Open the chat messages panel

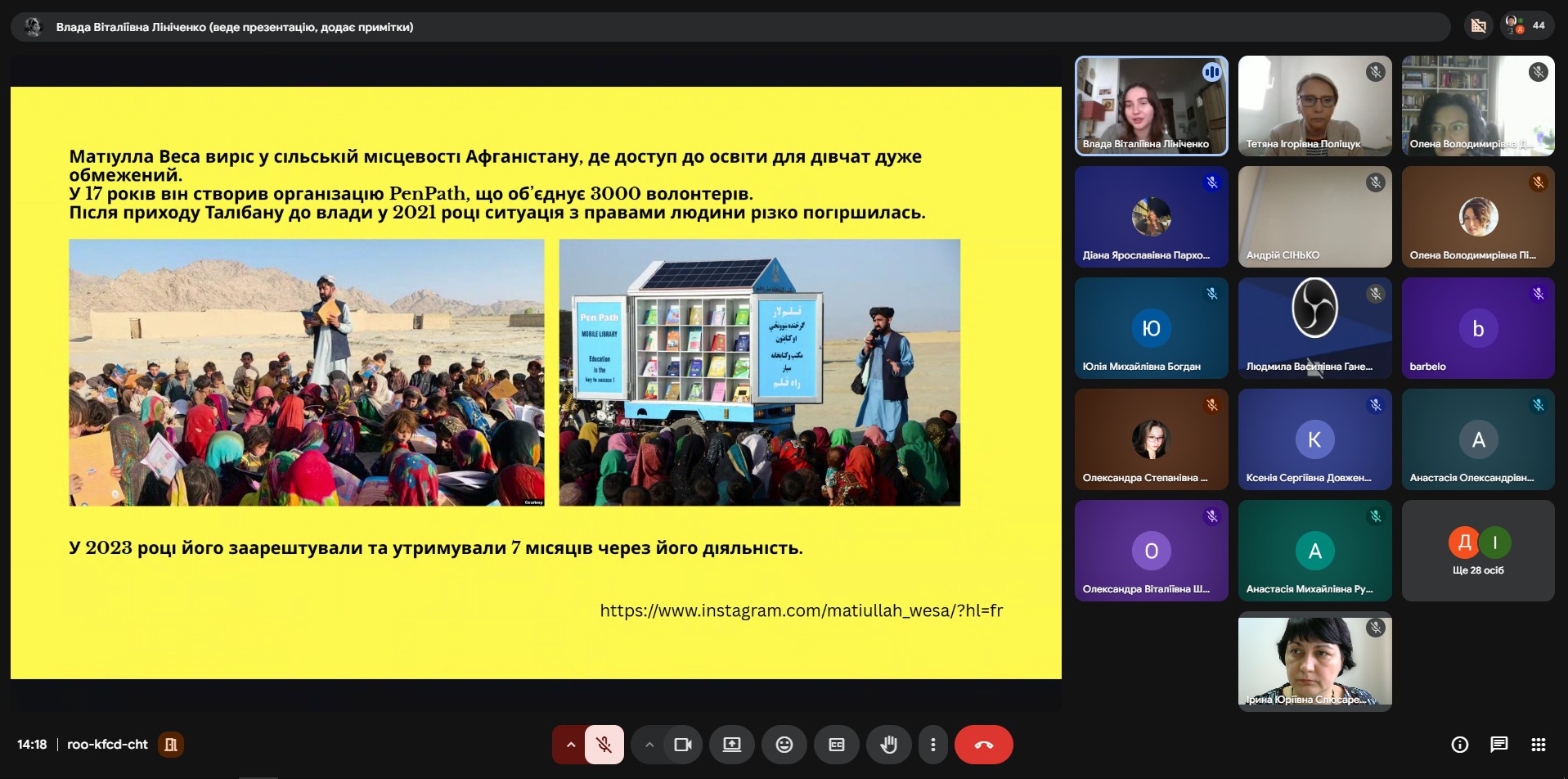[1498, 745]
